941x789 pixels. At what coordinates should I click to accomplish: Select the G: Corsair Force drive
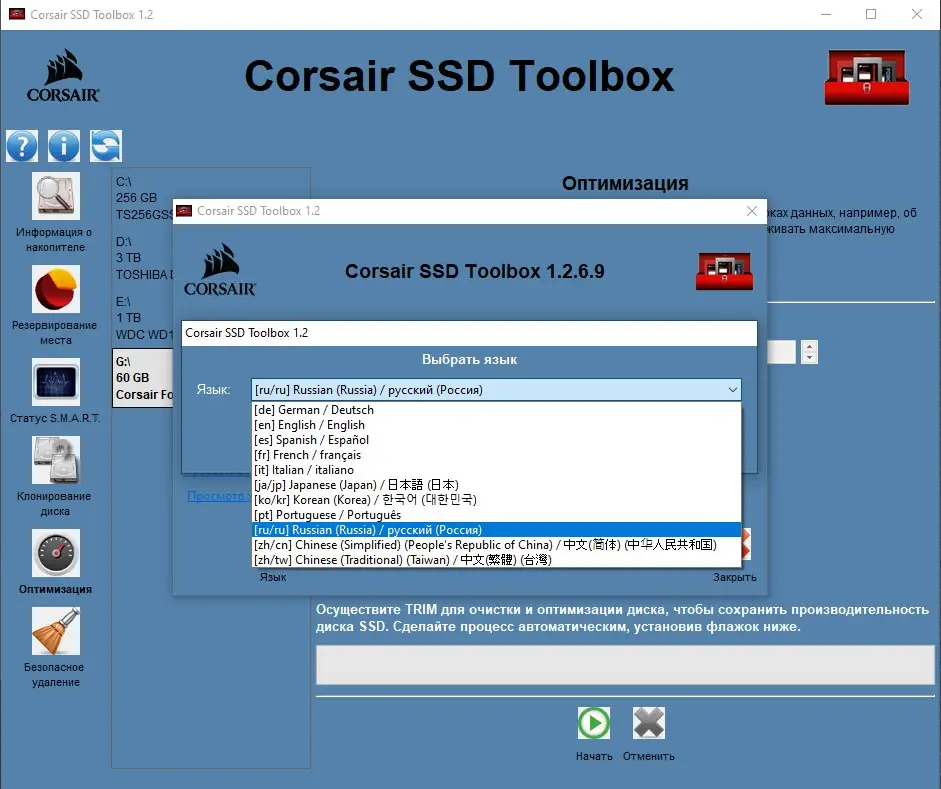pos(142,378)
